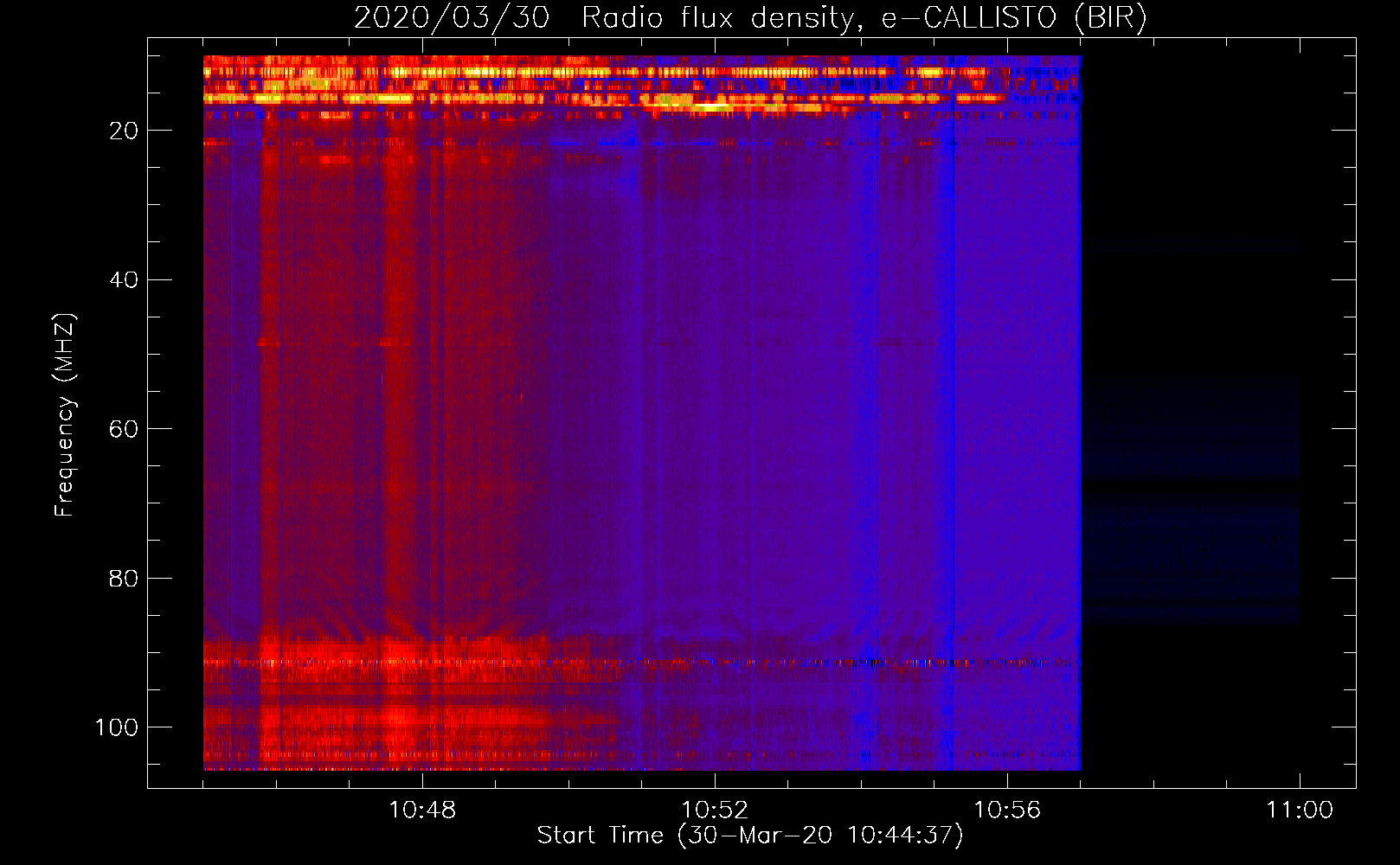1400x865 pixels.
Task: Click the 80 MHz frequency tick label
Action: click(124, 579)
